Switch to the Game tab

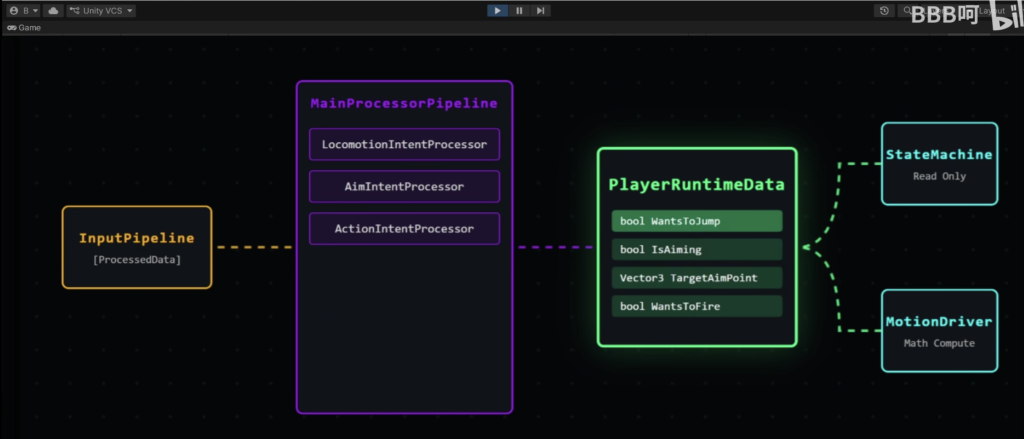coord(24,28)
